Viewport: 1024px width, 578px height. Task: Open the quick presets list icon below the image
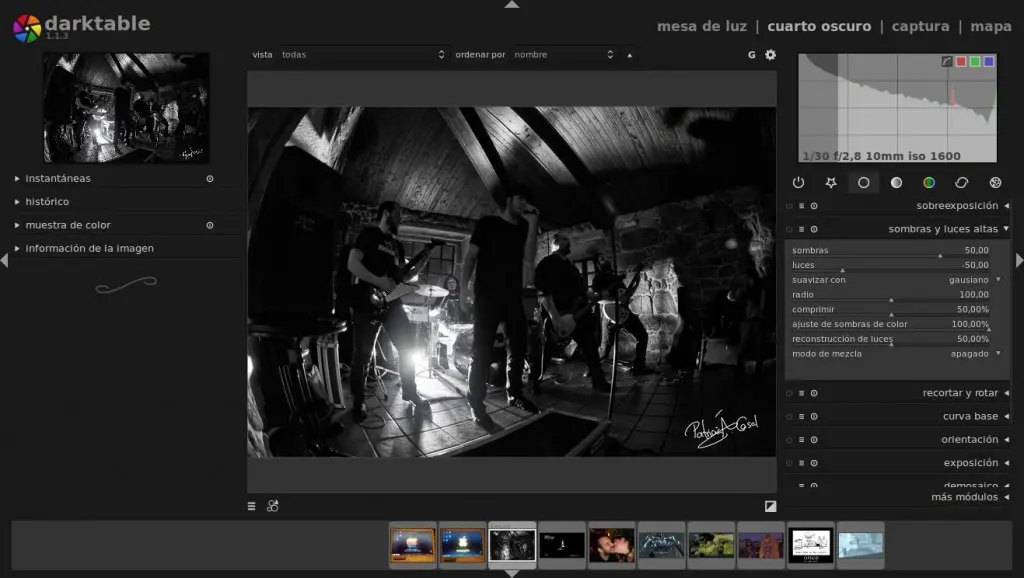coord(251,506)
